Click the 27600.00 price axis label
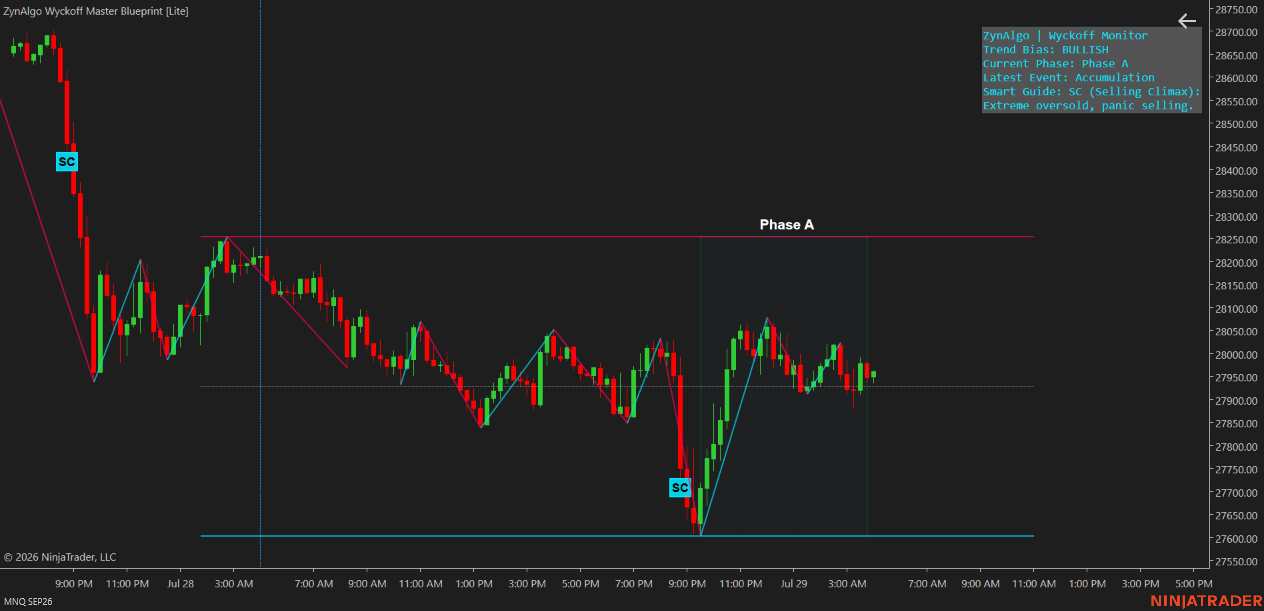The width and height of the screenshot is (1264, 611). click(x=1236, y=539)
